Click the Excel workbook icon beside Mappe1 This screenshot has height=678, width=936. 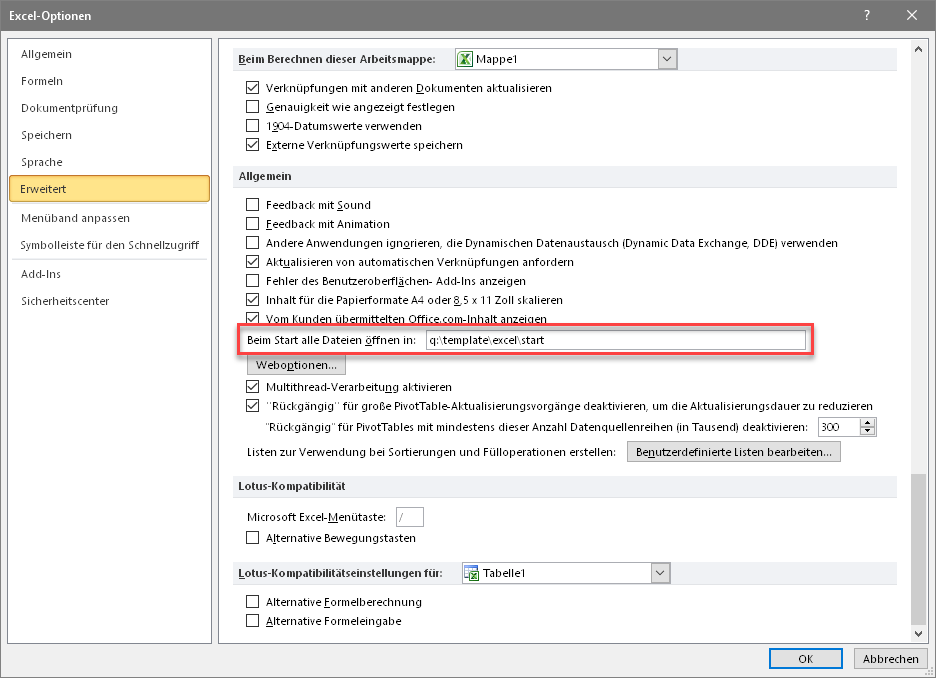466,59
